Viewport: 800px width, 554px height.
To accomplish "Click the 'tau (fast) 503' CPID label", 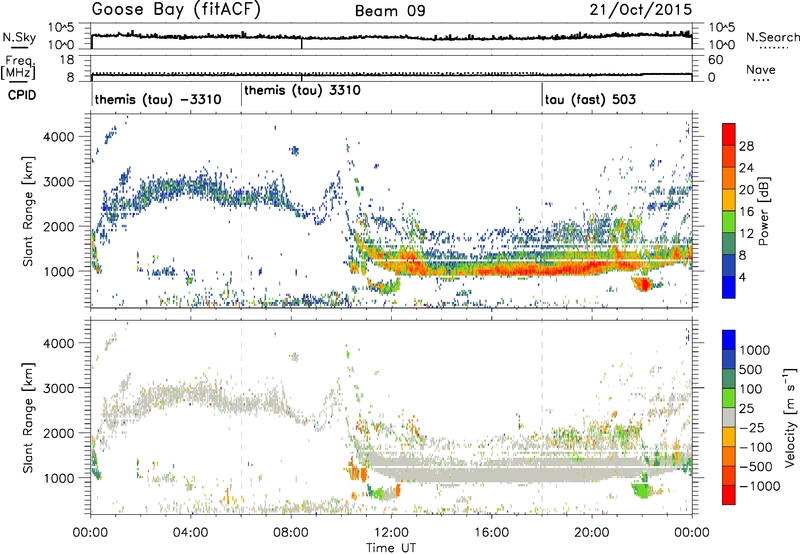I will [590, 99].
